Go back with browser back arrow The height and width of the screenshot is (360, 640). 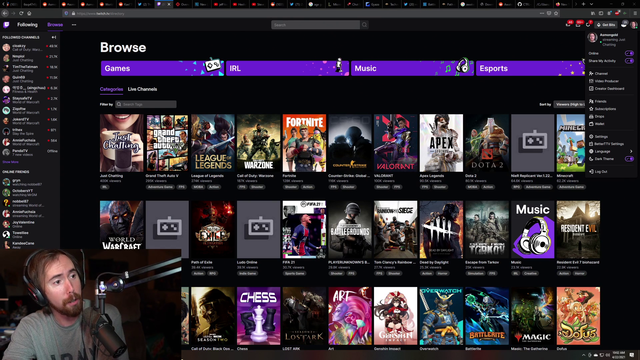coord(5,13)
